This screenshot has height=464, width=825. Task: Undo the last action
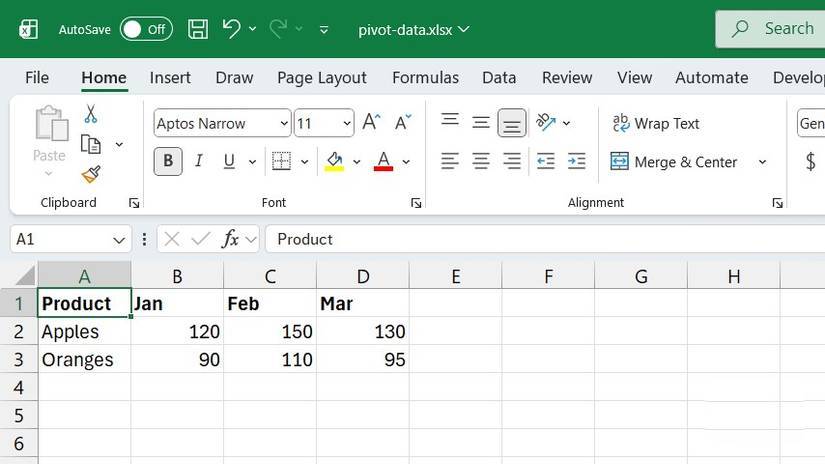(x=231, y=28)
